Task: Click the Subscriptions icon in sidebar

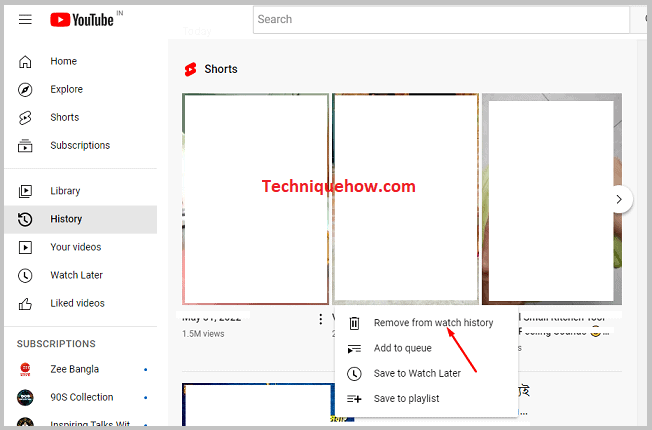Action: pyautogui.click(x=25, y=146)
